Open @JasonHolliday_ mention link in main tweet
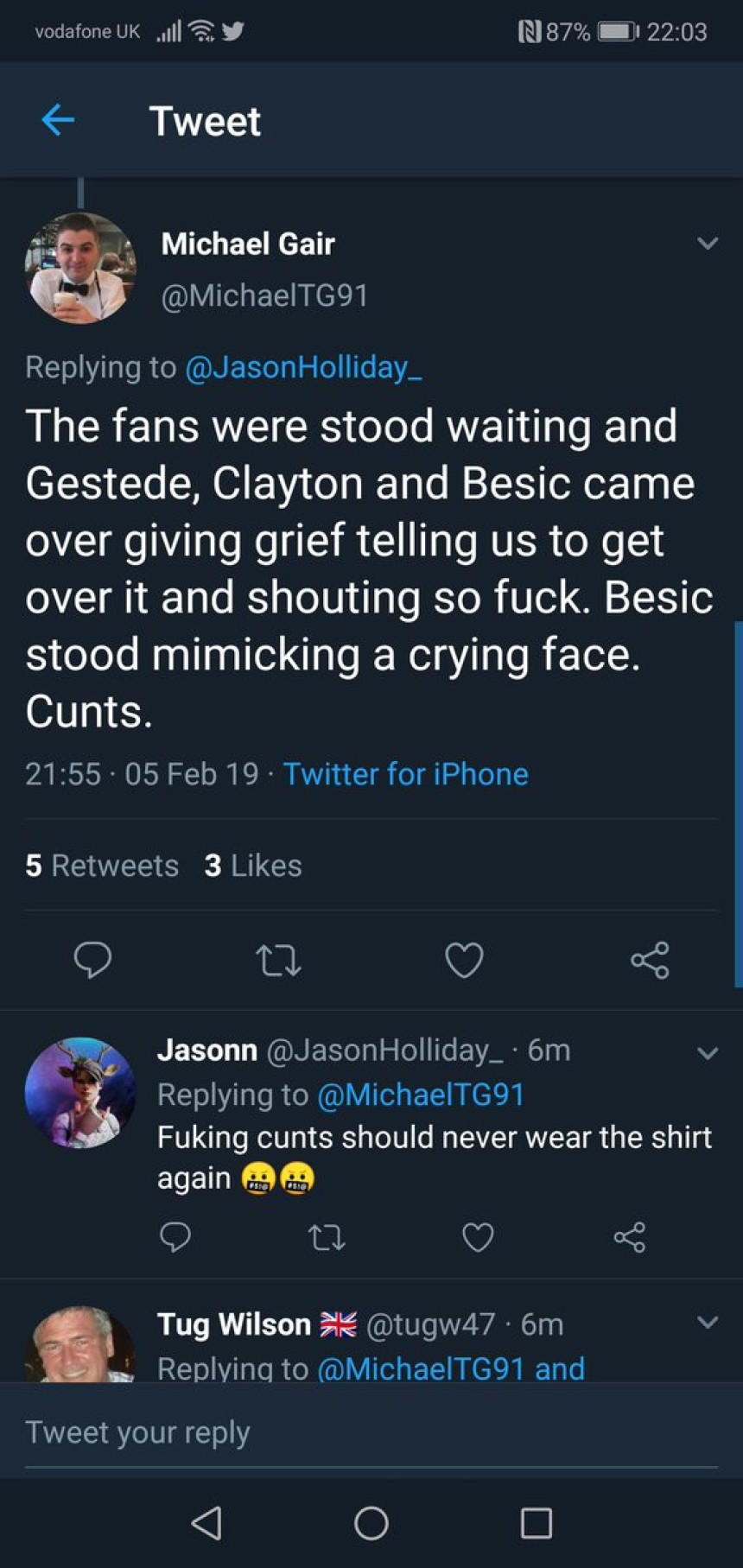Screen dimensions: 743x1568 pos(303,367)
